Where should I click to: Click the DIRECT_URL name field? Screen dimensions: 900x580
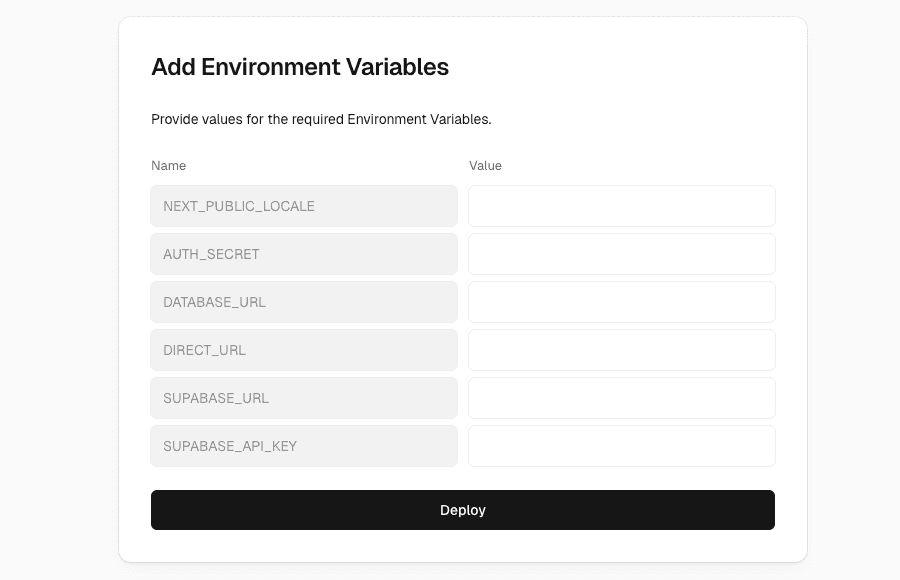coord(304,350)
